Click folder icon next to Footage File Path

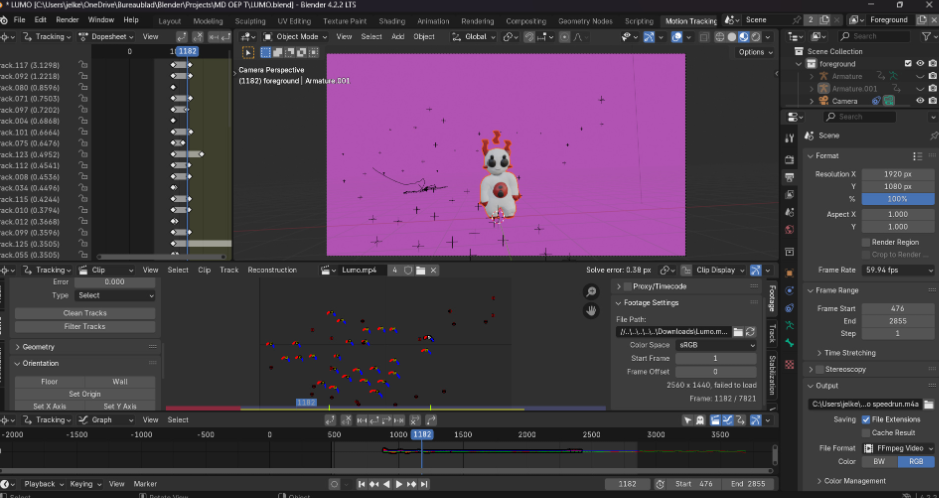point(738,332)
